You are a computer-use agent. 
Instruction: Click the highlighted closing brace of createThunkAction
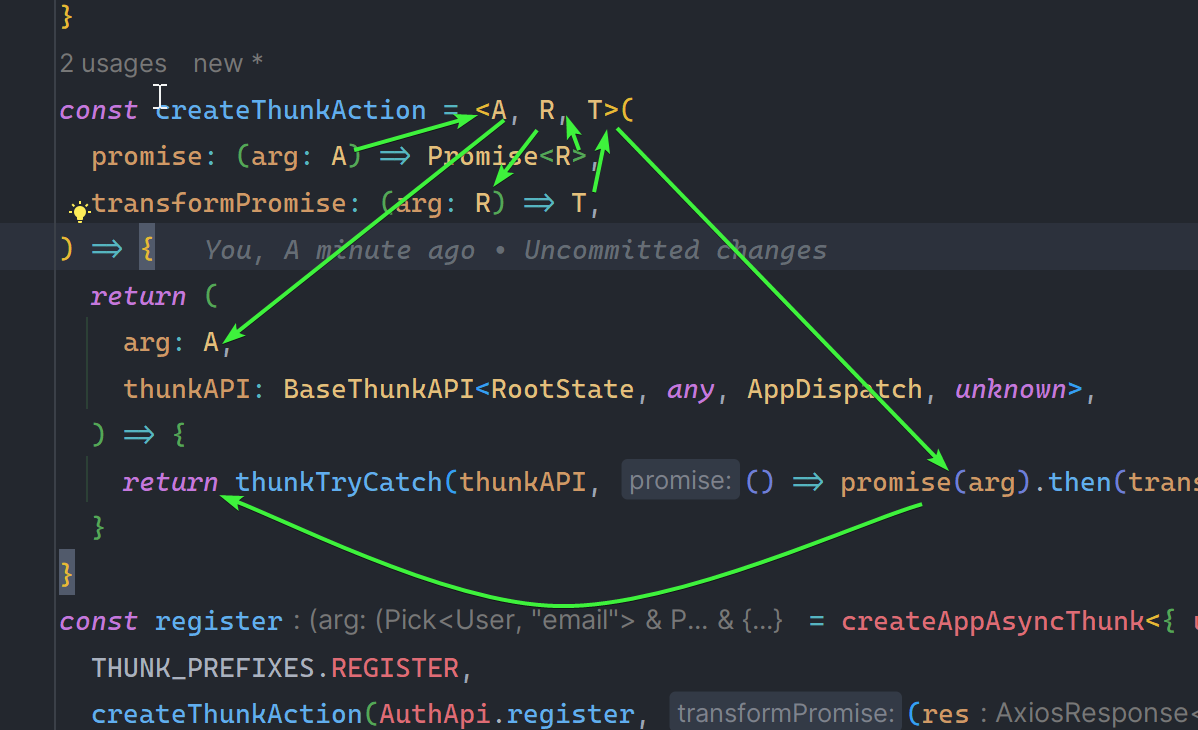(x=67, y=574)
